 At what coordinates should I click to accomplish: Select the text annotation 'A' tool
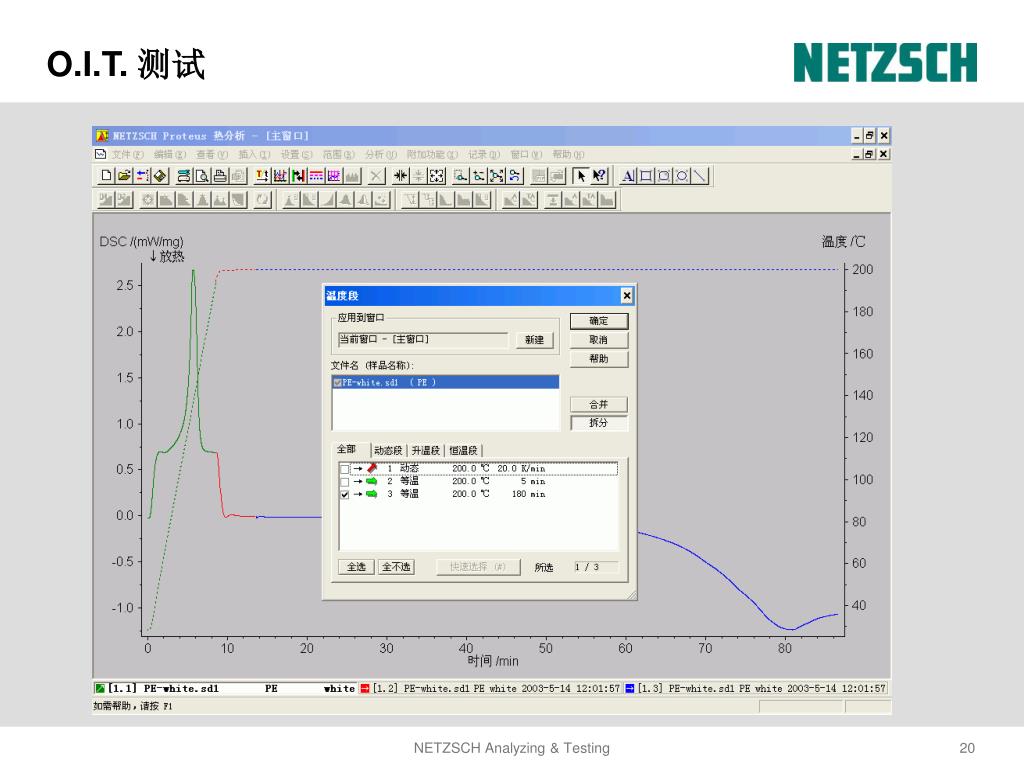click(628, 176)
